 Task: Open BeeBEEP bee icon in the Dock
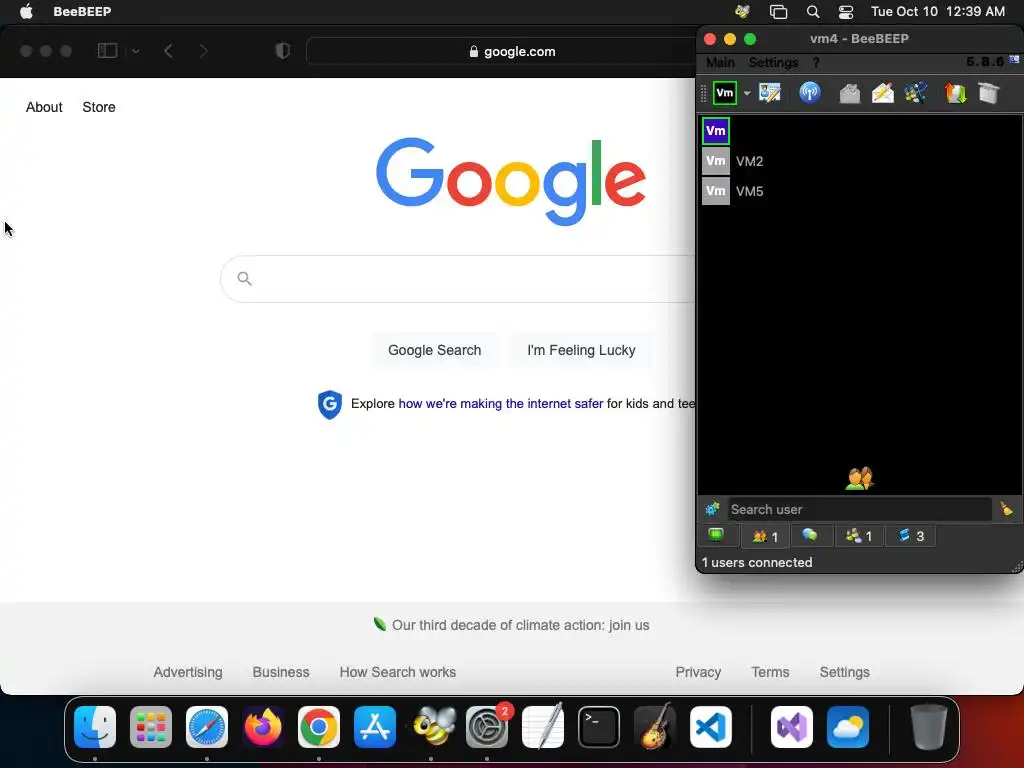pos(431,727)
